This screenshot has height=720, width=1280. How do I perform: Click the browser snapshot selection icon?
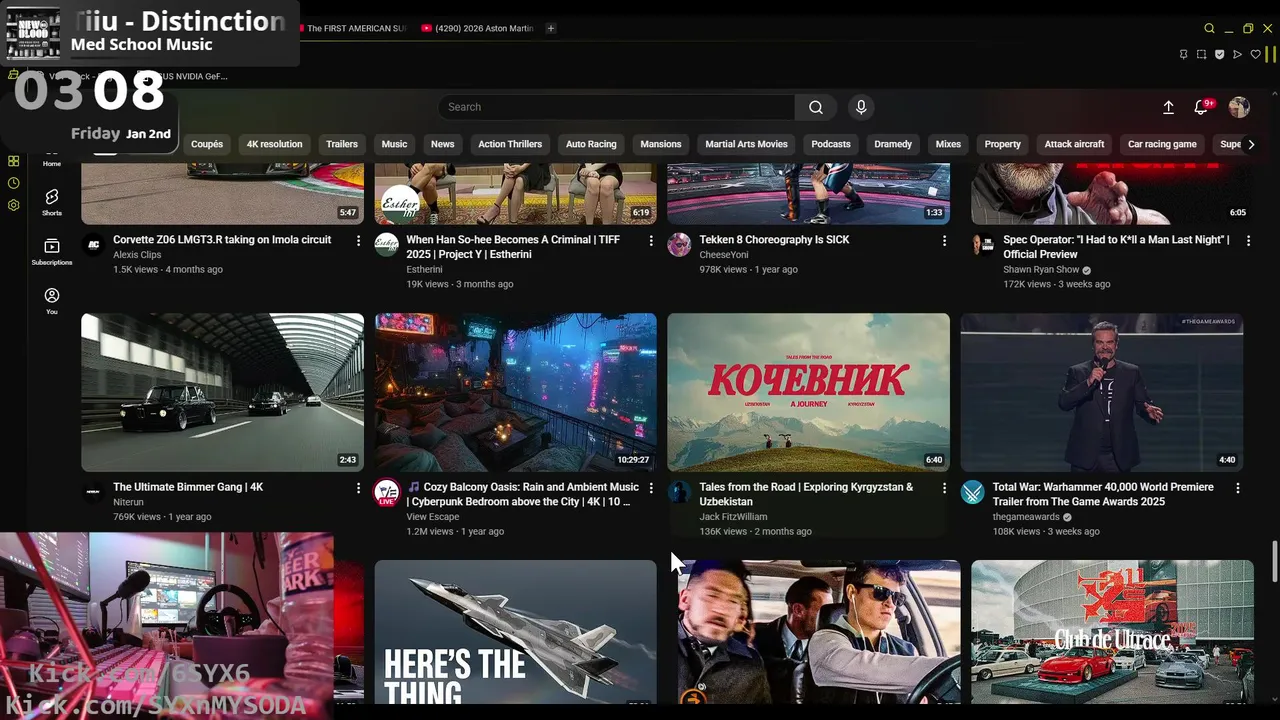1201,54
